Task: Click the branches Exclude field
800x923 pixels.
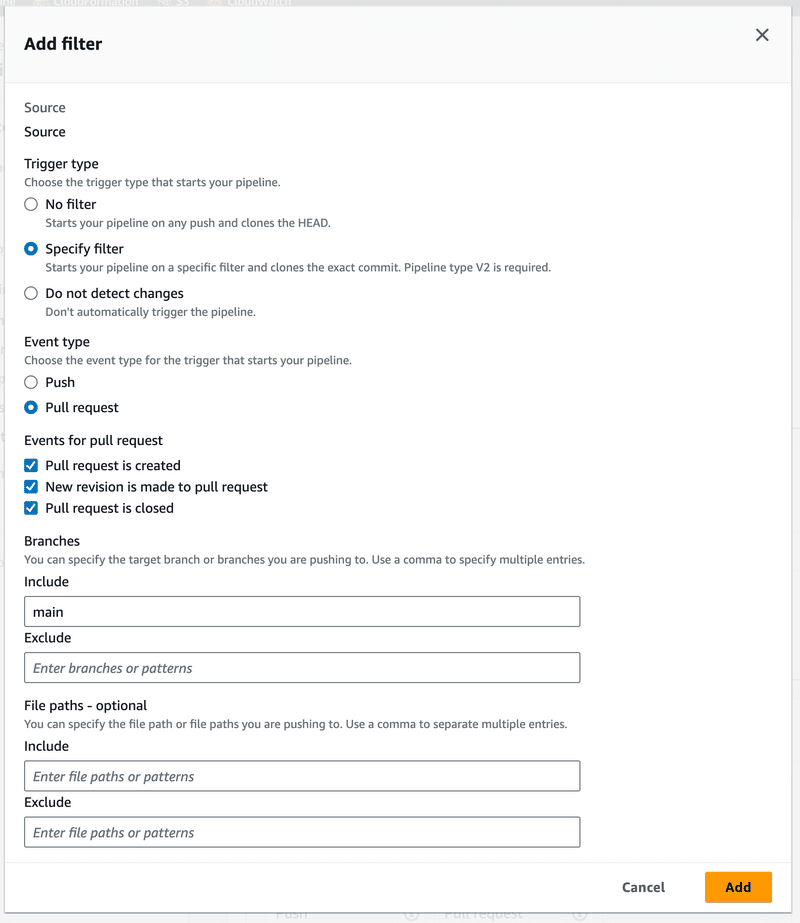Action: click(302, 667)
